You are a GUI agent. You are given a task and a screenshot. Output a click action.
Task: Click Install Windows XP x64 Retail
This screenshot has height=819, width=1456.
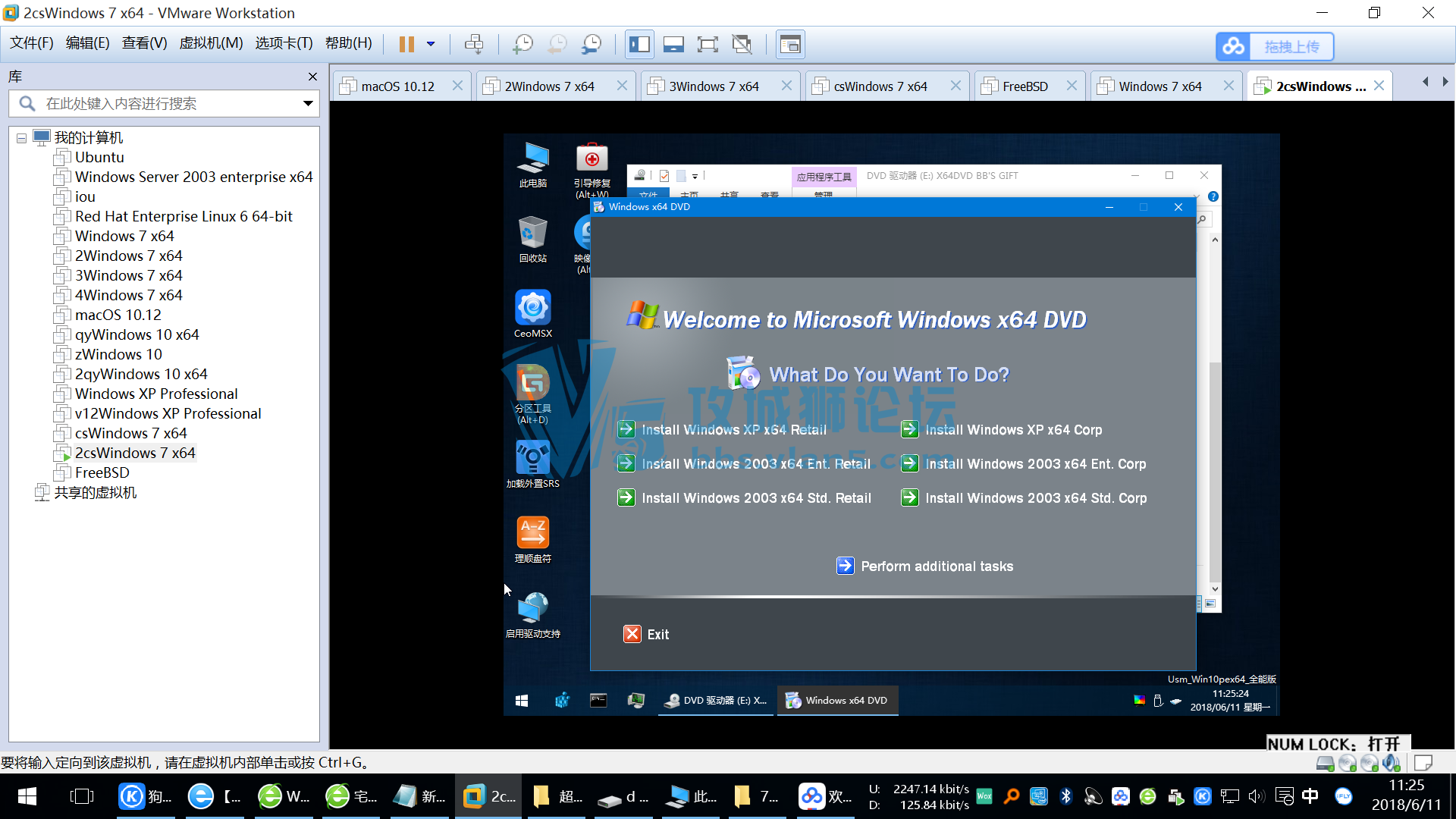point(722,430)
